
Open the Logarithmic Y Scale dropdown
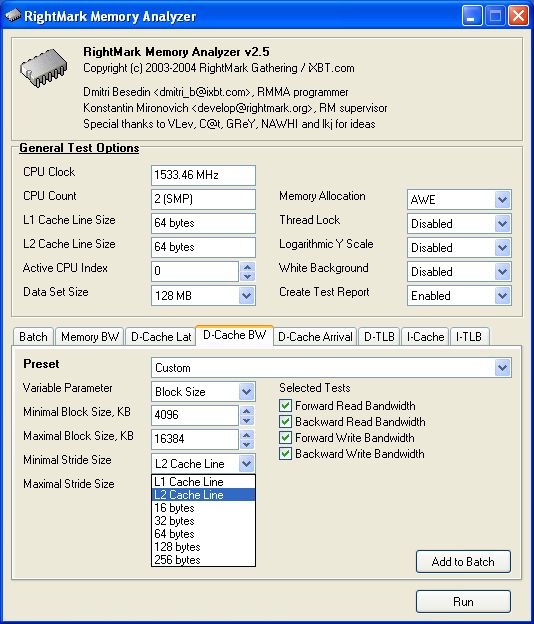(x=502, y=248)
